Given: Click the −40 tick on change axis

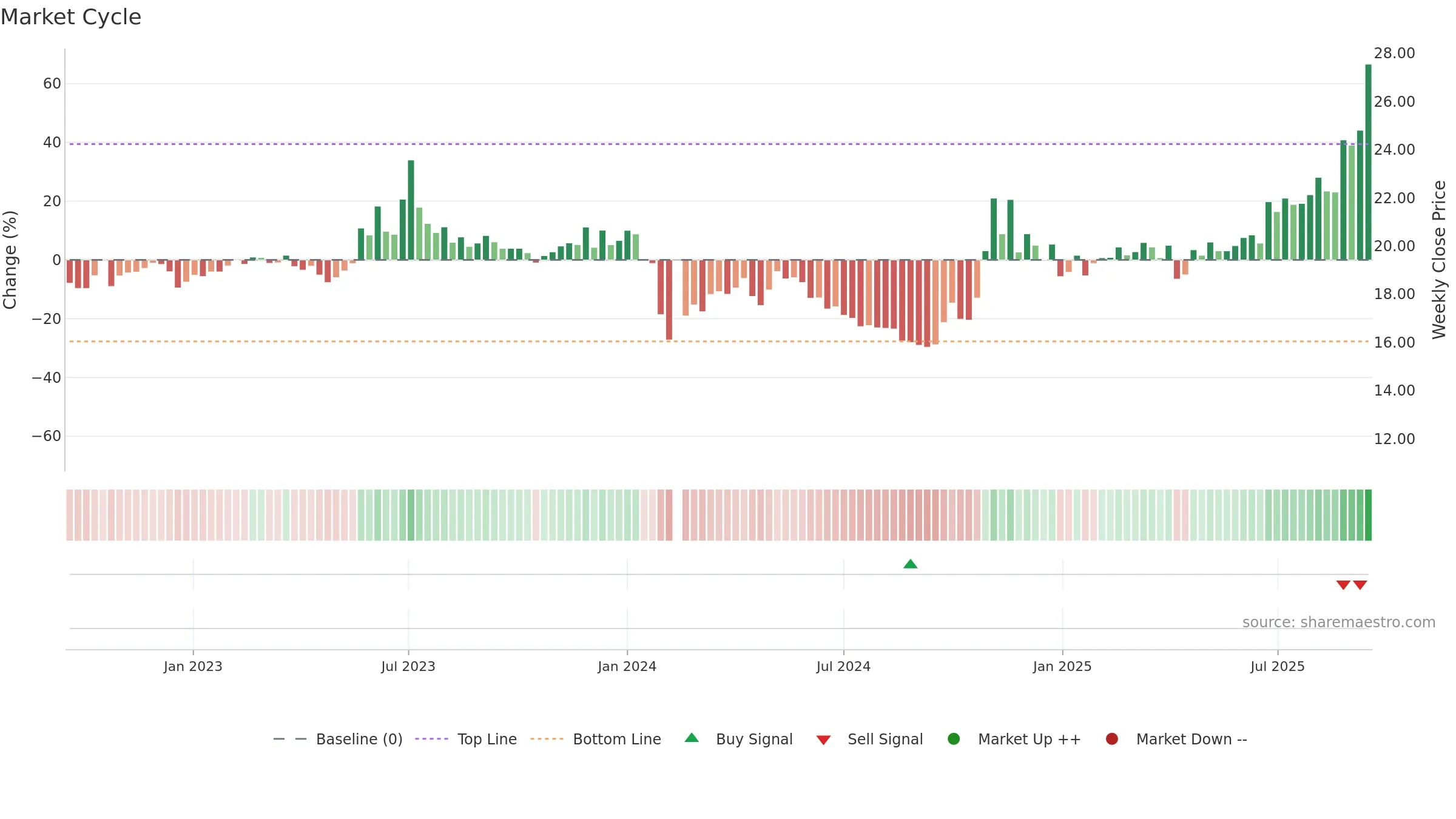Looking at the screenshot, I should (47, 377).
